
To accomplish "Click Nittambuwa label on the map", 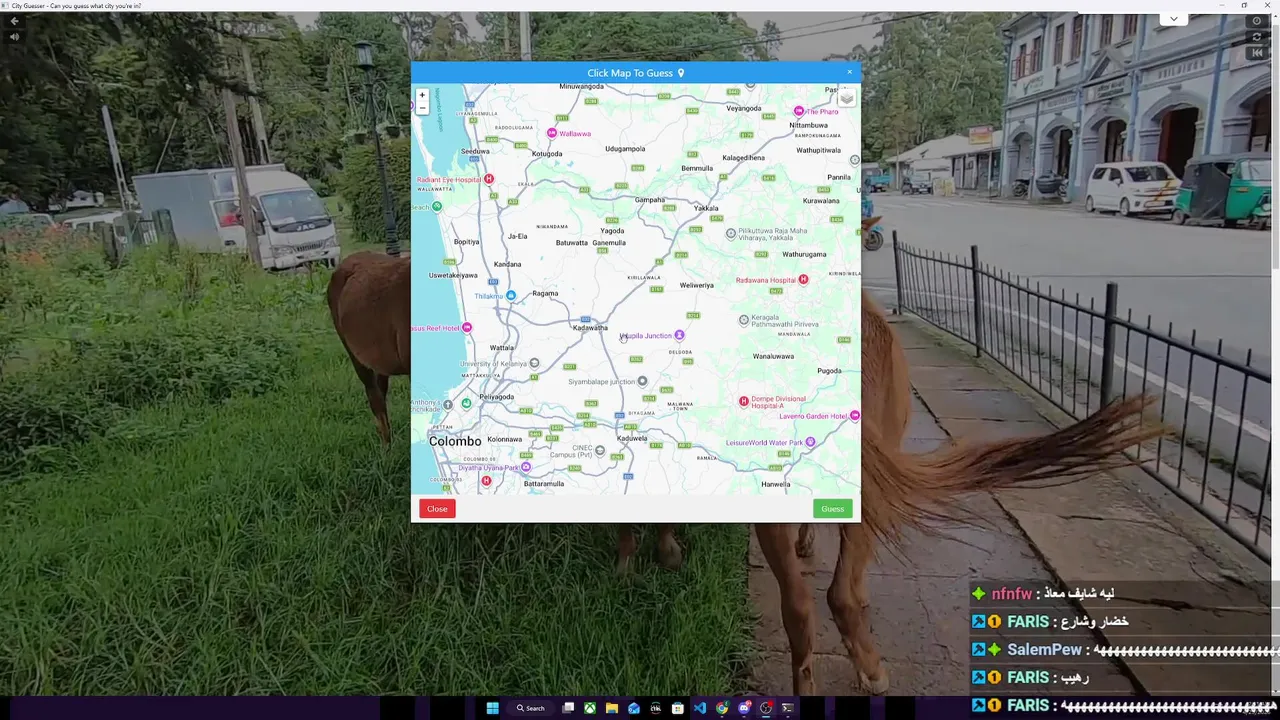I will [x=808, y=125].
